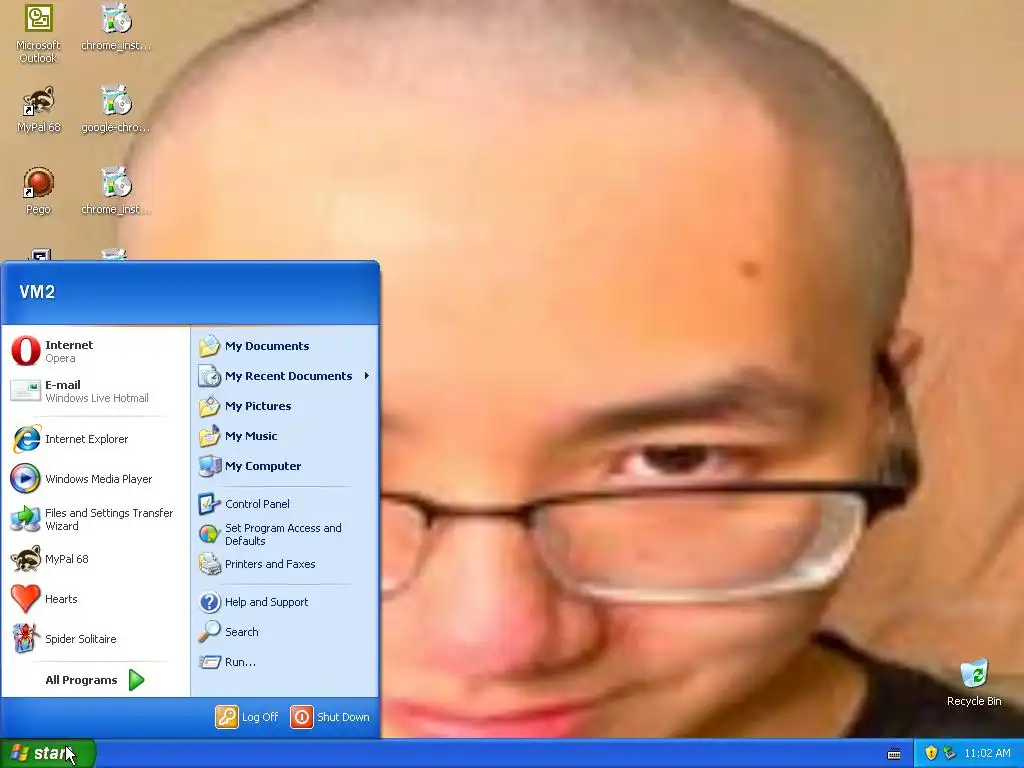Click the All Programs label
This screenshot has height=768, width=1024.
click(82, 680)
